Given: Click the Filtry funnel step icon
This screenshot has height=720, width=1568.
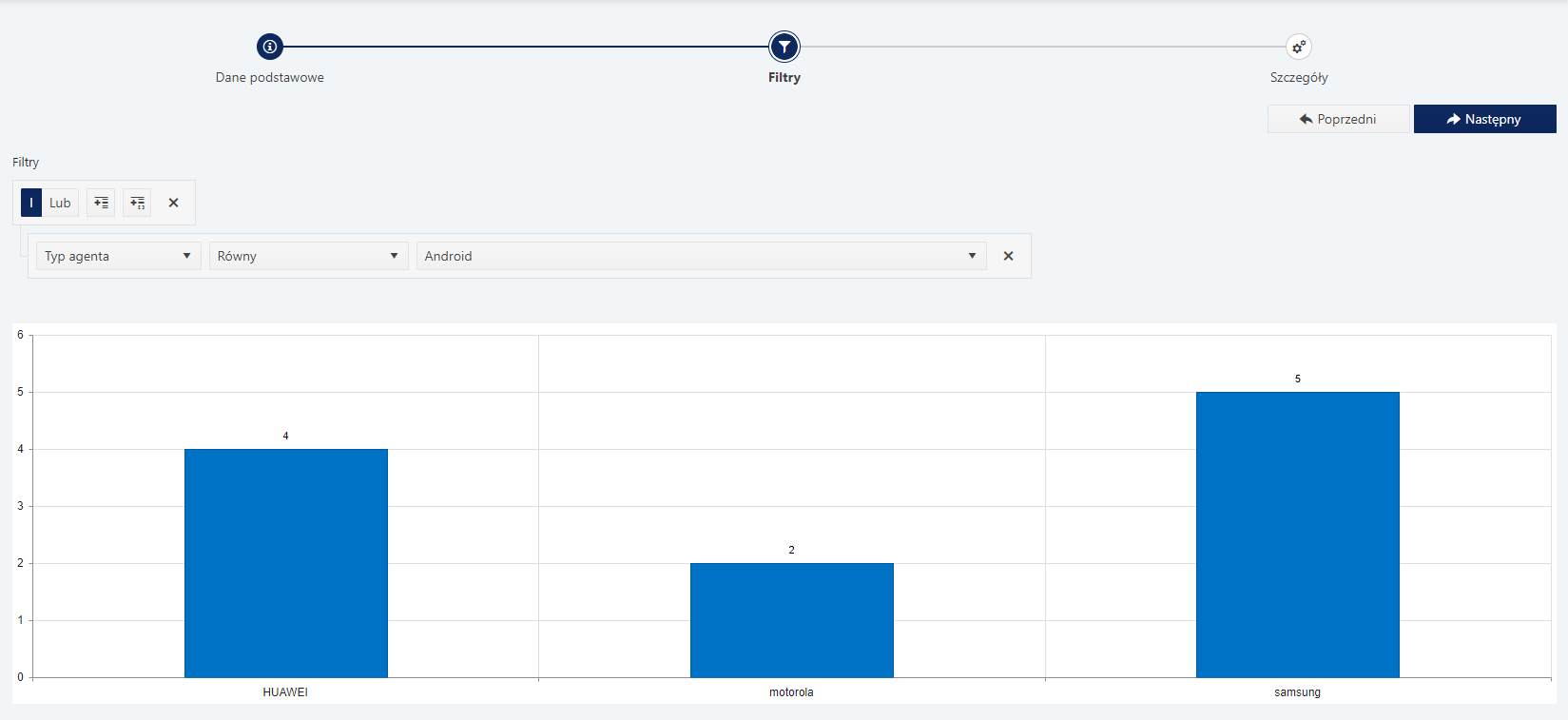Looking at the screenshot, I should [x=784, y=47].
